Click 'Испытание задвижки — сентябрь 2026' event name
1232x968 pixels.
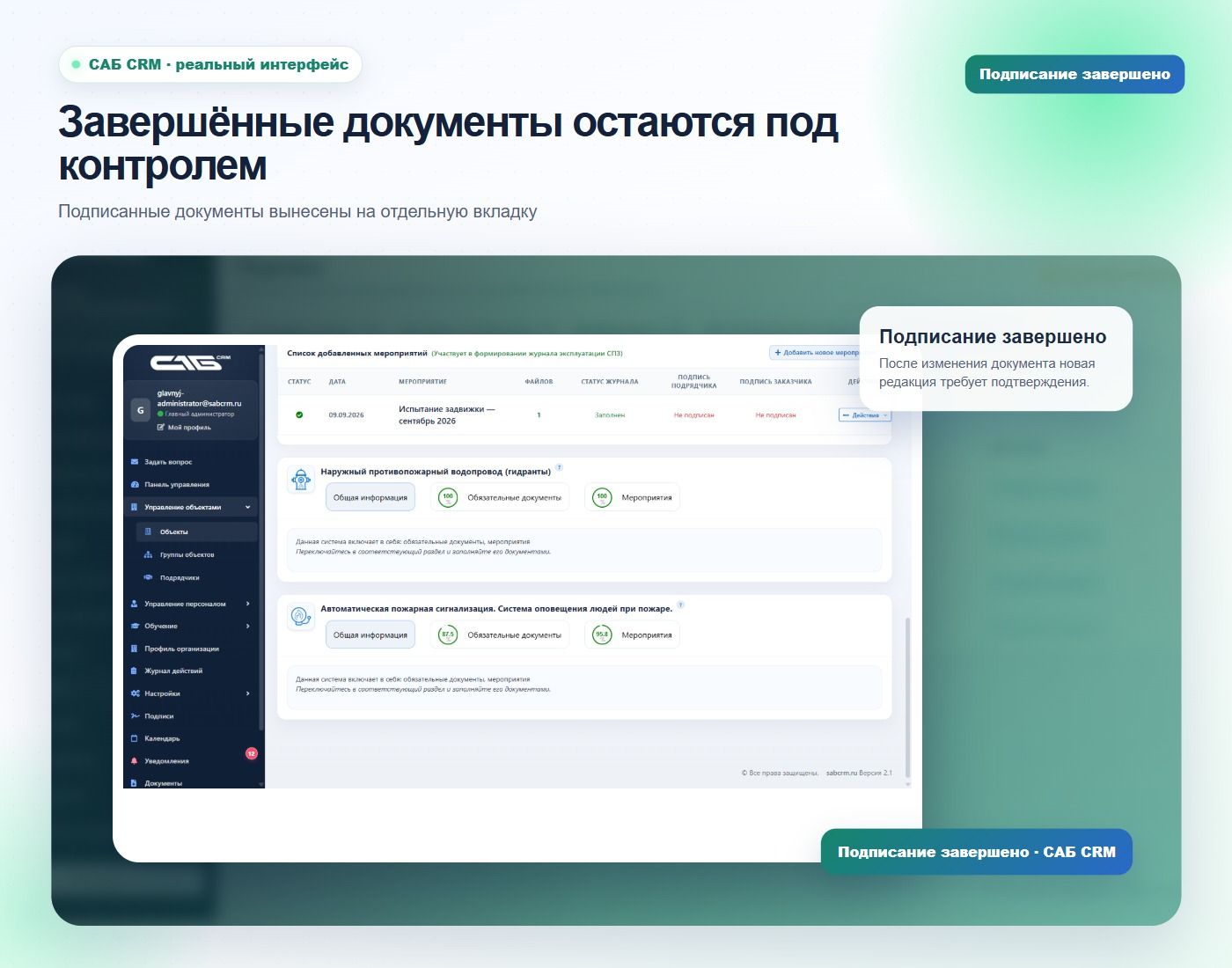[x=446, y=415]
